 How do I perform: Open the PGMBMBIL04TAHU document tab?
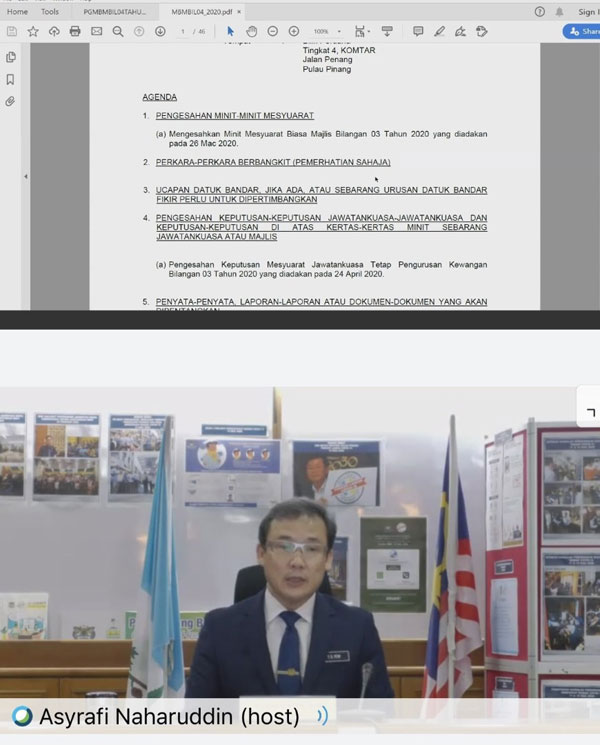pos(114,12)
